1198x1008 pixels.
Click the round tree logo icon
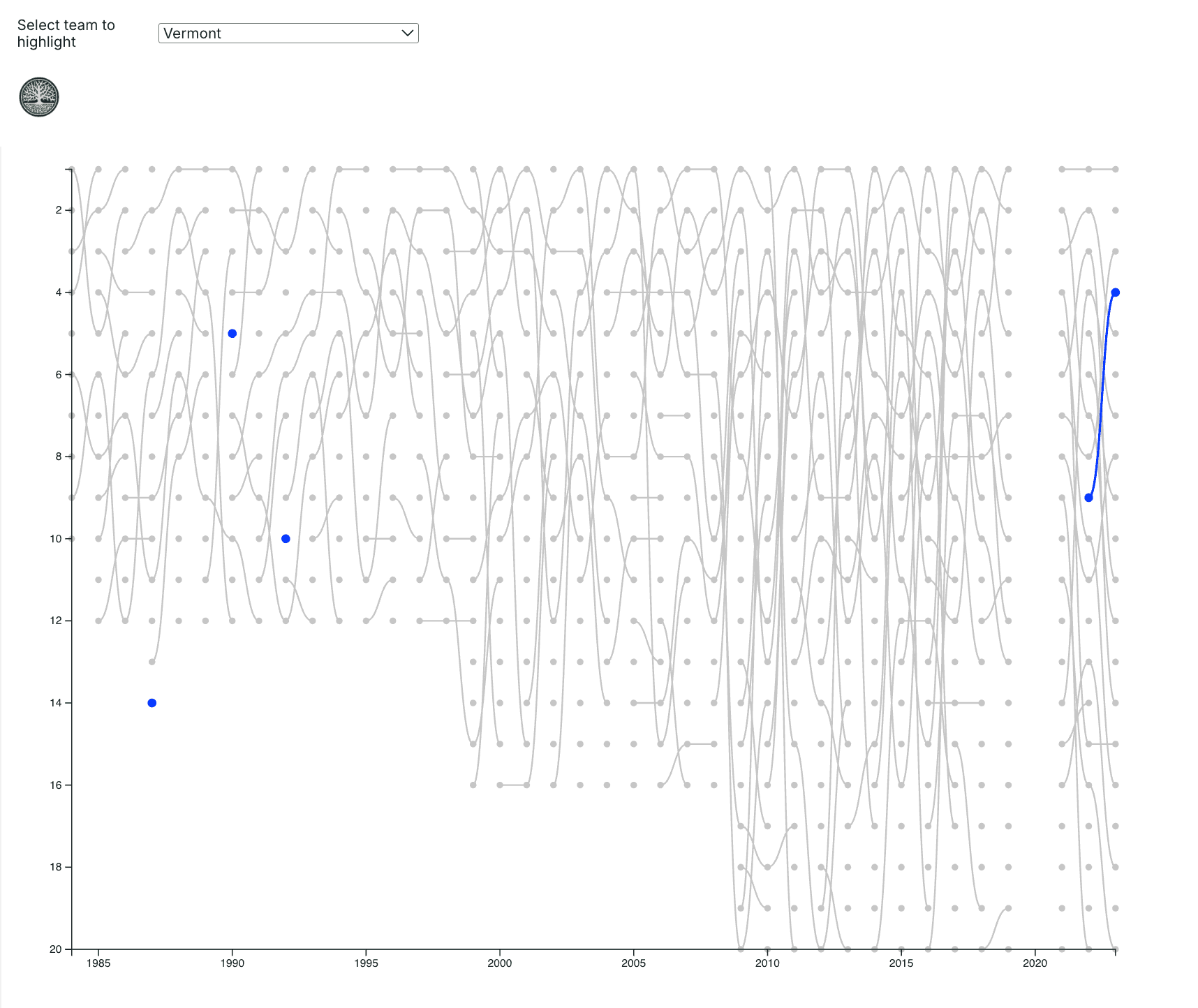pyautogui.click(x=39, y=97)
